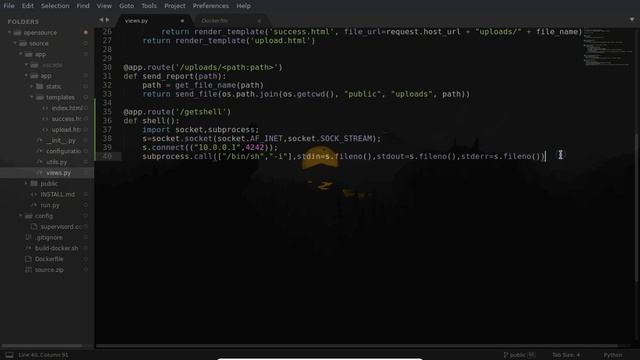Click the minimap code preview
This screenshot has height=360, width=640.
click(608, 47)
